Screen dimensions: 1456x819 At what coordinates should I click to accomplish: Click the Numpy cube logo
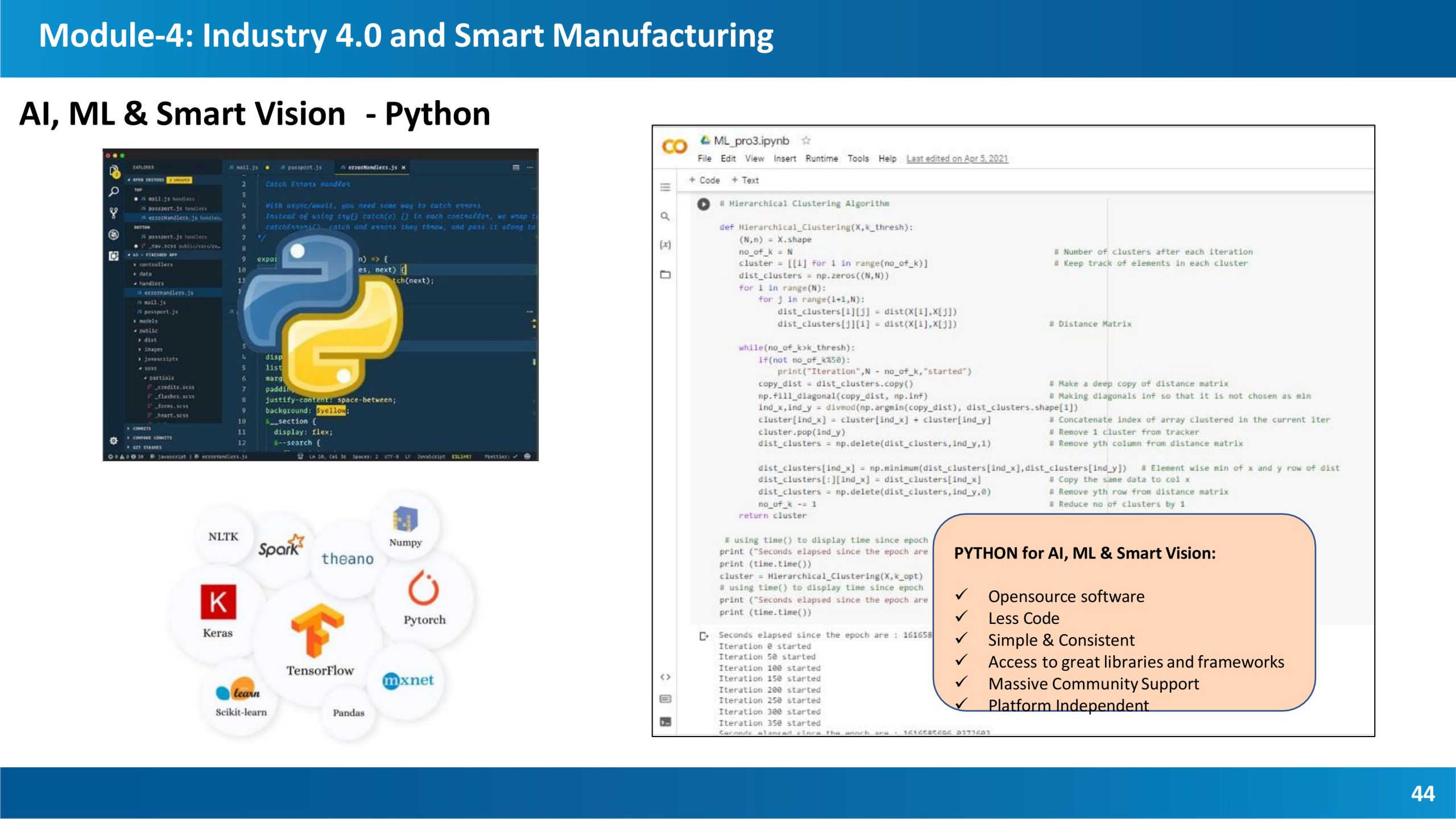point(405,519)
